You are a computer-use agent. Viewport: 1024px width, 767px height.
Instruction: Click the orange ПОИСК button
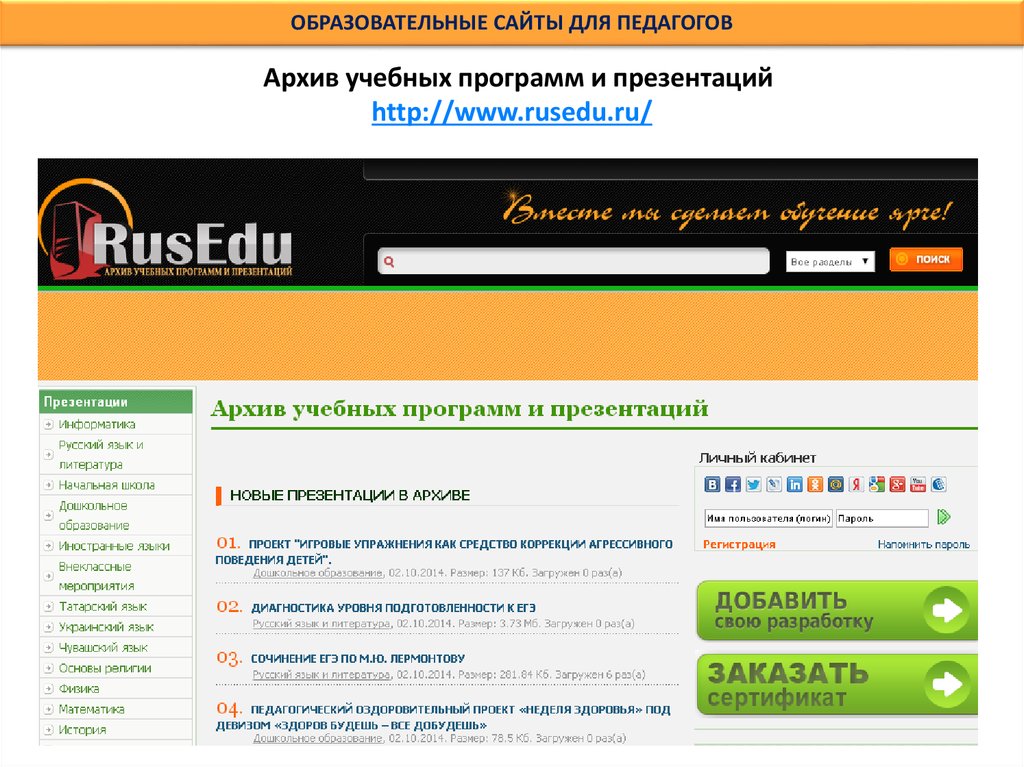pyautogui.click(x=926, y=259)
